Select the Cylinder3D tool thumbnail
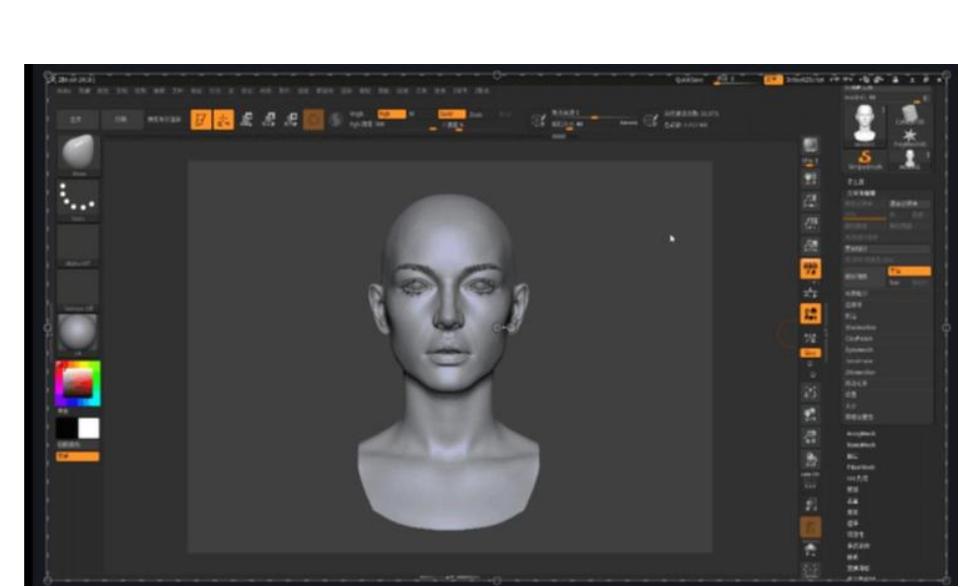 point(910,114)
